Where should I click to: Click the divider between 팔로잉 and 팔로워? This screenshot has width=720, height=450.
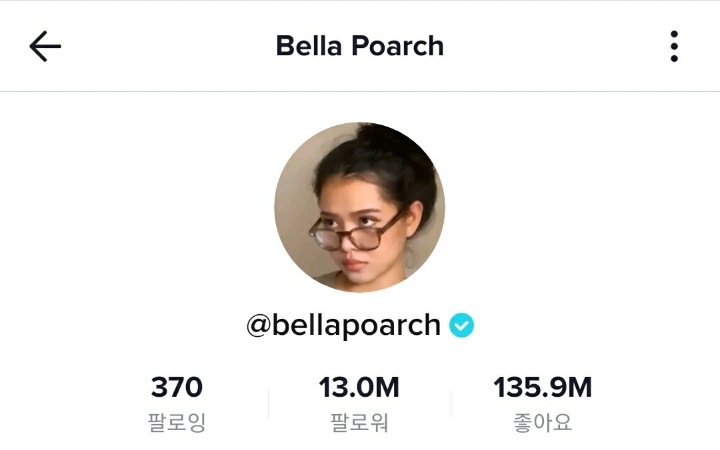point(269,404)
